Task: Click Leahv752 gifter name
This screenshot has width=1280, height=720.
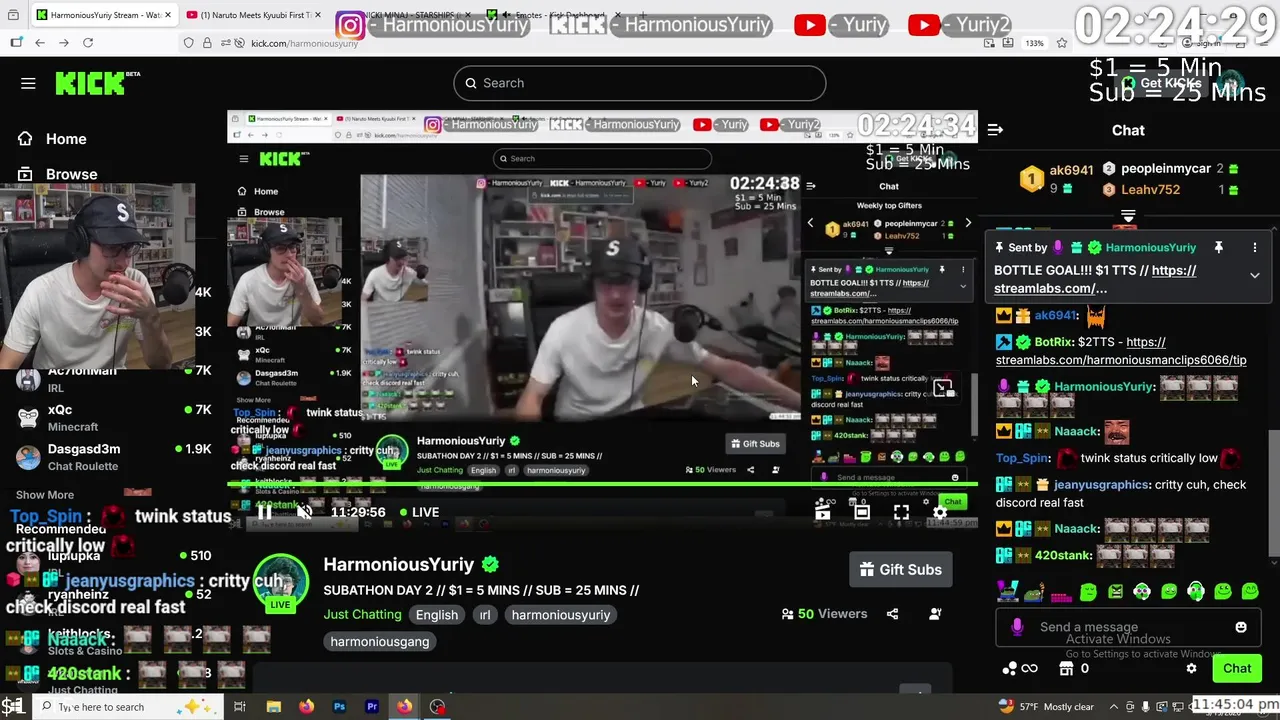Action: (x=1150, y=189)
